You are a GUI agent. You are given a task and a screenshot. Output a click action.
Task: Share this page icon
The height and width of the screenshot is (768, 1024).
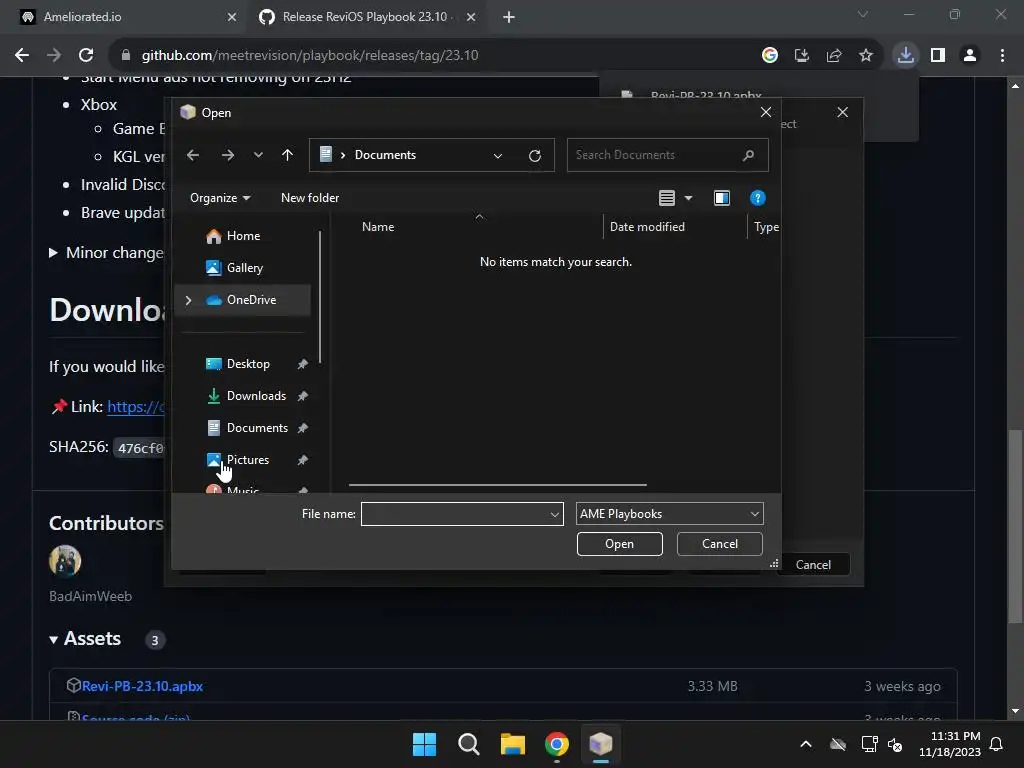click(x=834, y=56)
